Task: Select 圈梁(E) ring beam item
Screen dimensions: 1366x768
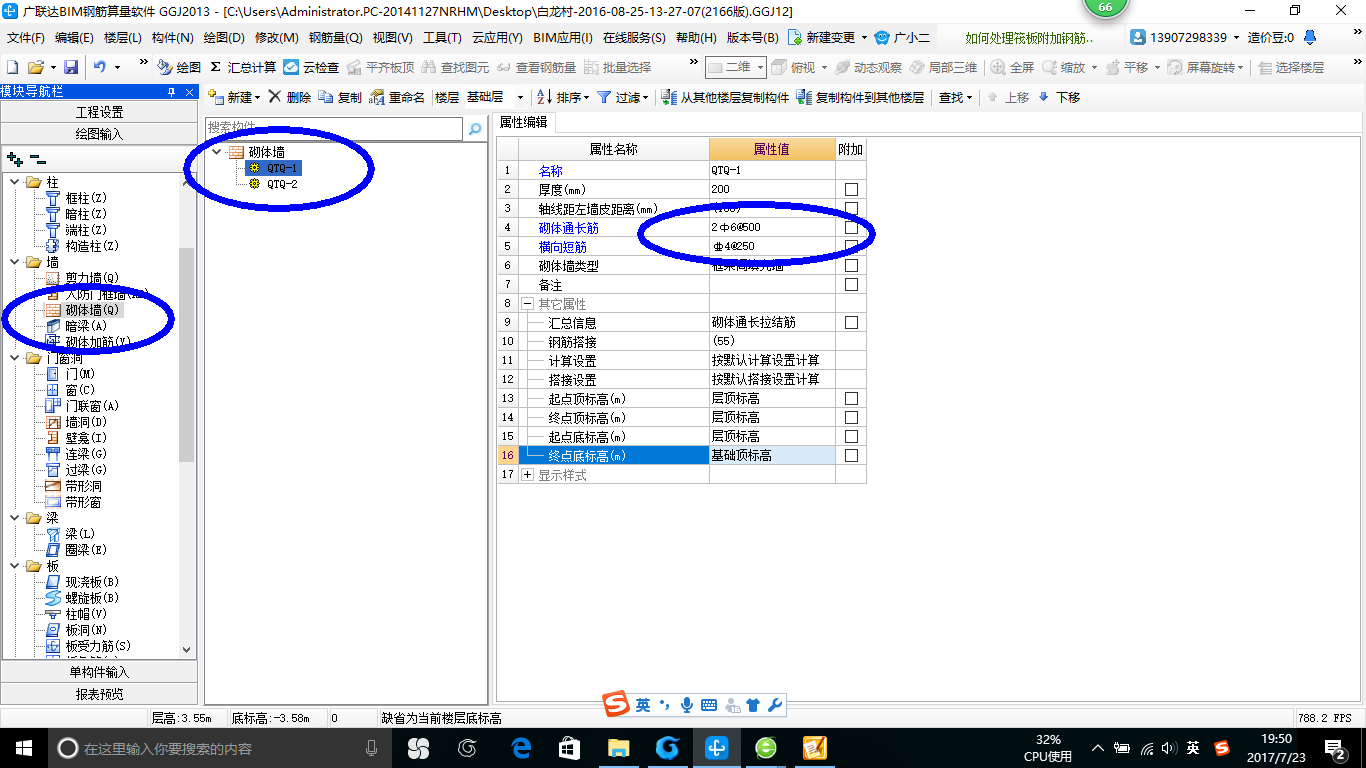Action: click(85, 550)
